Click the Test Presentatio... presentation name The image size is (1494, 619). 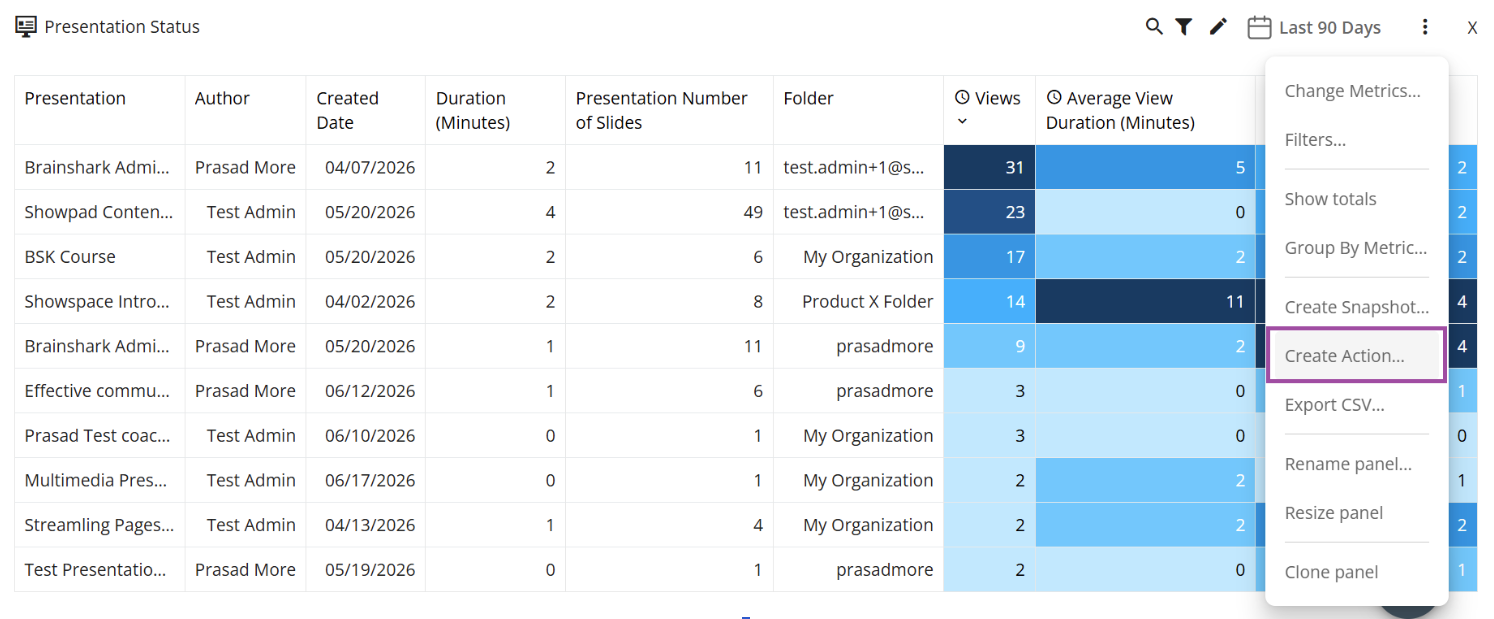[96, 570]
